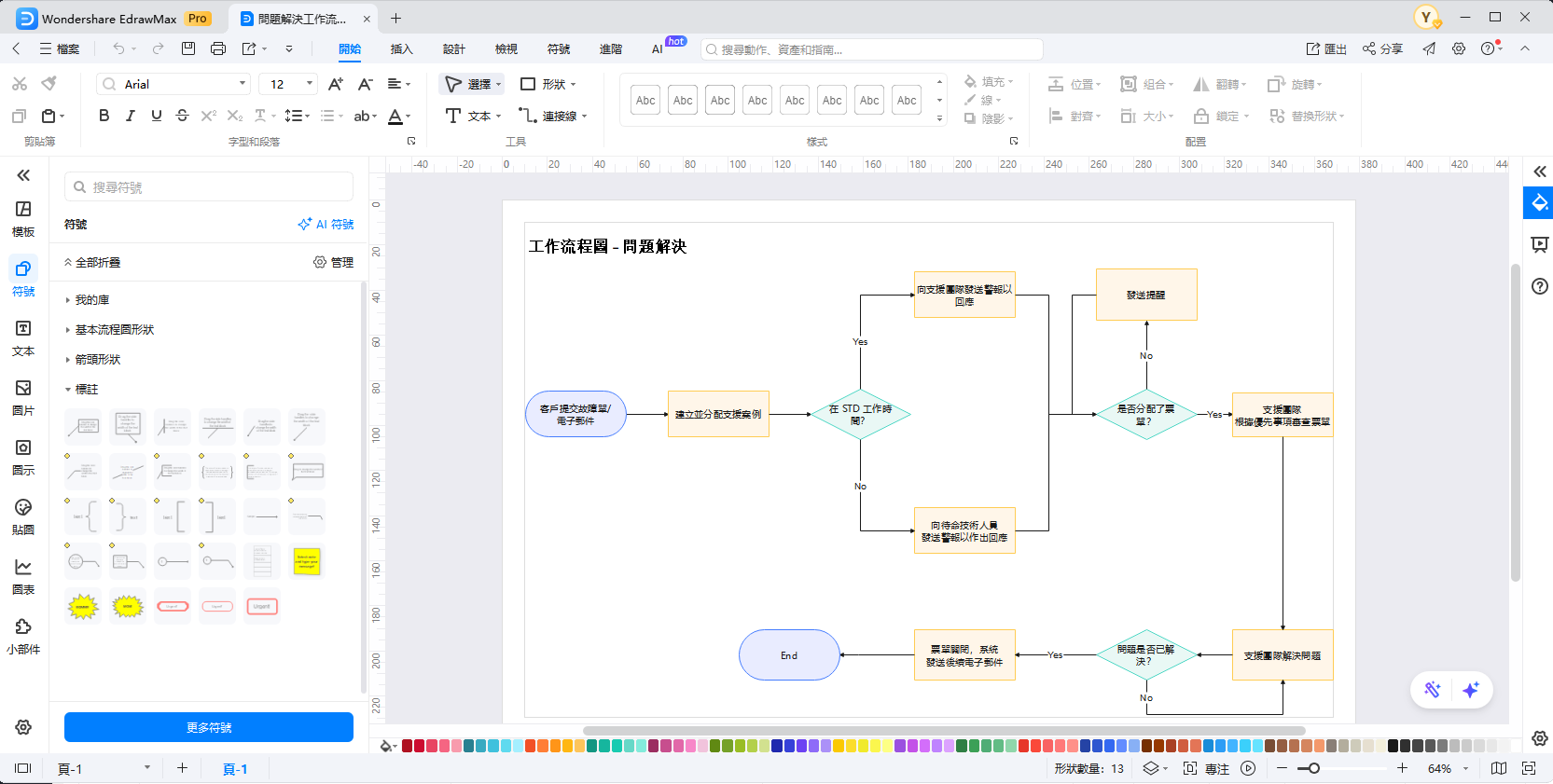This screenshot has width=1553, height=784.
Task: Switch to the 插入 ribbon tab
Action: [401, 48]
